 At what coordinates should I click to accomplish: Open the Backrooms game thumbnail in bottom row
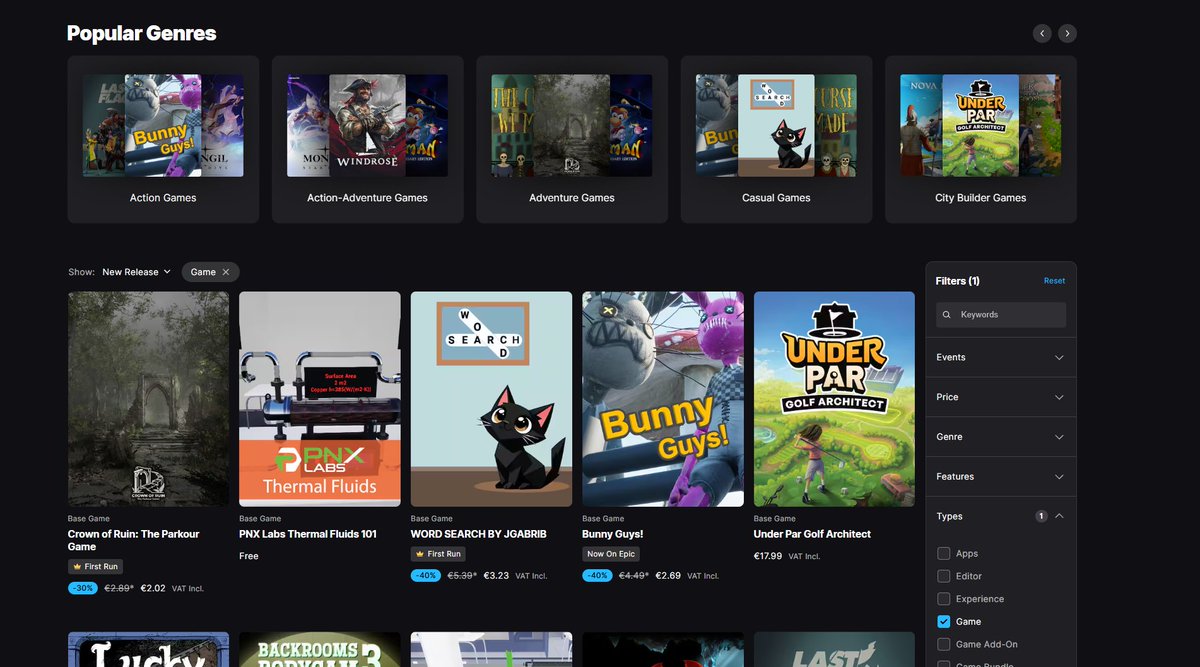click(320, 650)
